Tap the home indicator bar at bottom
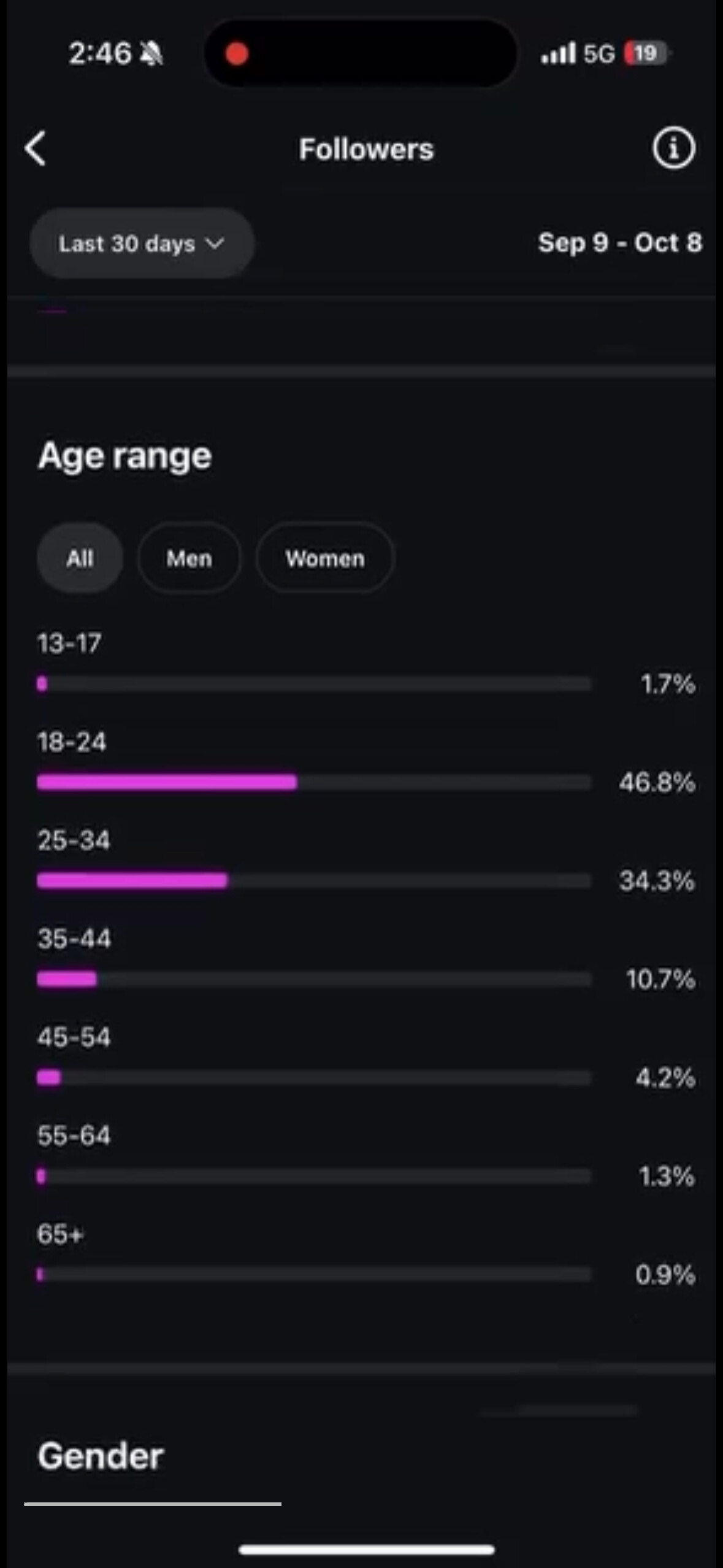 366,1550
